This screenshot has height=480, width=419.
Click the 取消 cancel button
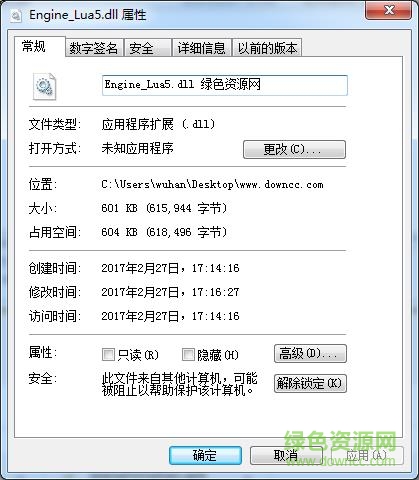click(x=286, y=455)
